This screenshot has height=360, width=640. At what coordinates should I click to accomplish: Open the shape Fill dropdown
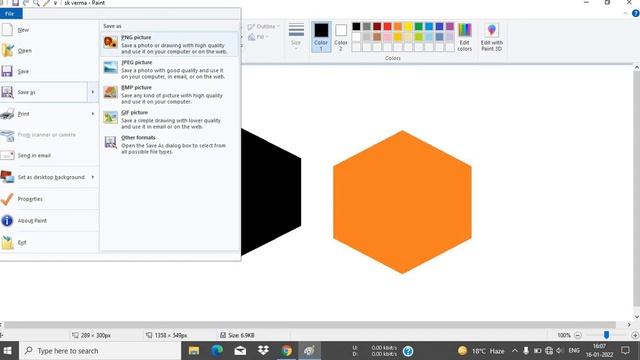tap(259, 37)
